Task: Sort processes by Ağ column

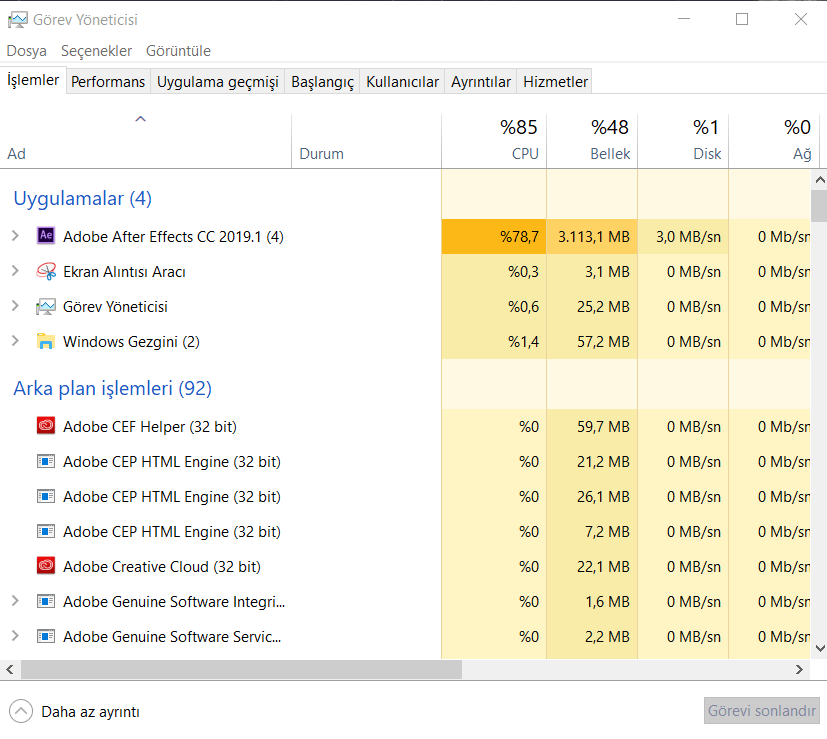Action: pyautogui.click(x=774, y=141)
